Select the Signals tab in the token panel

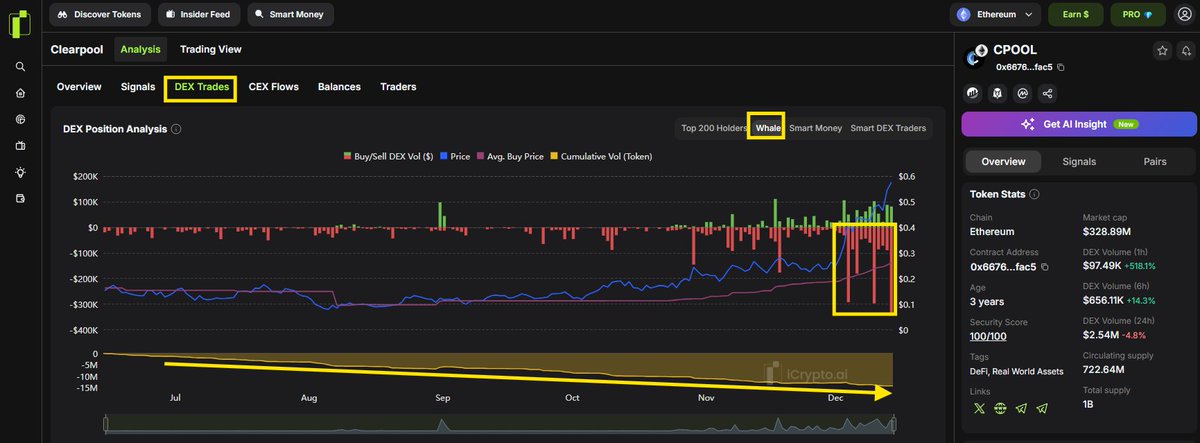1079,161
